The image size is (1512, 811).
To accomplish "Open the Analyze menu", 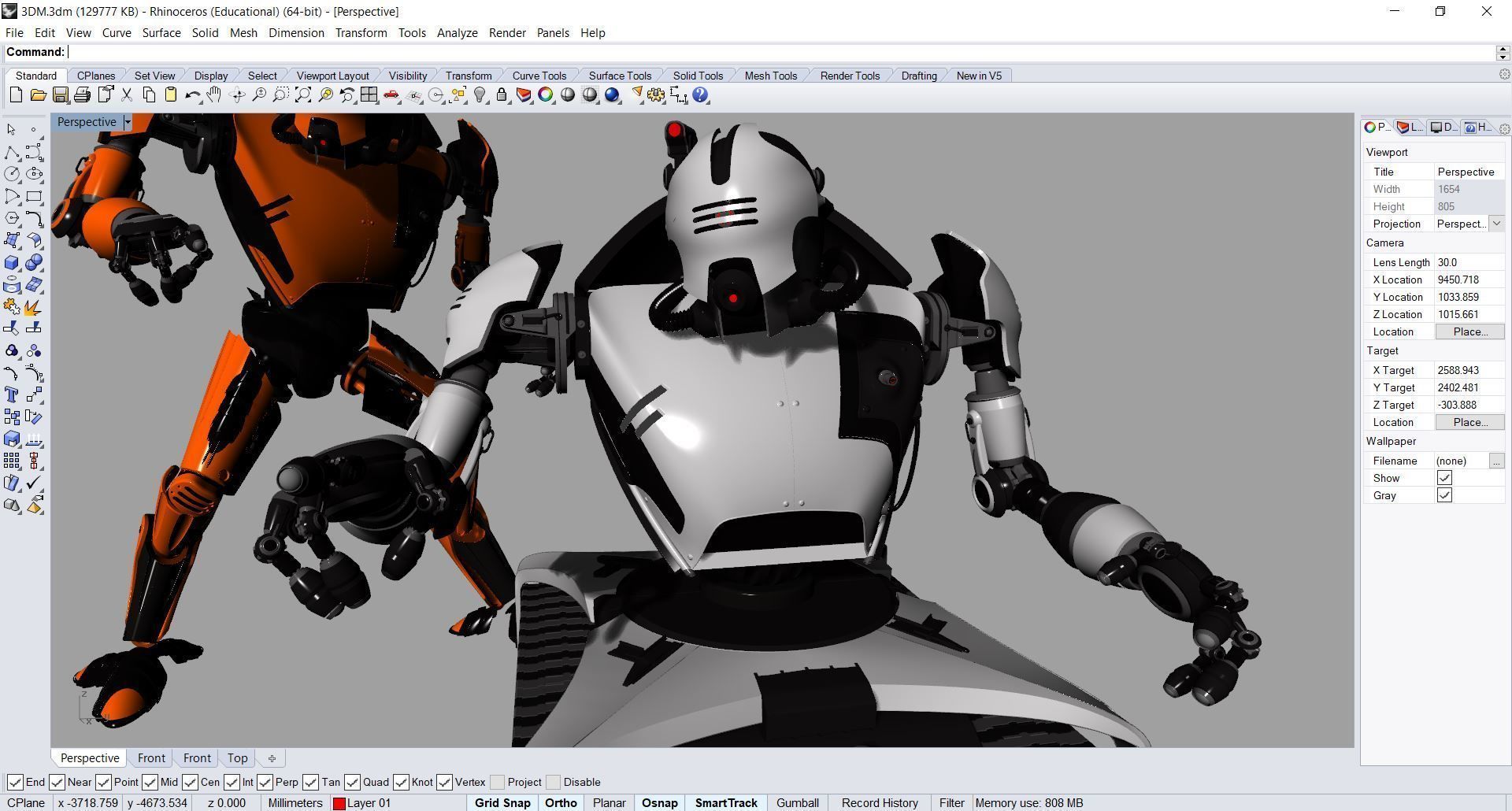I will (x=458, y=32).
